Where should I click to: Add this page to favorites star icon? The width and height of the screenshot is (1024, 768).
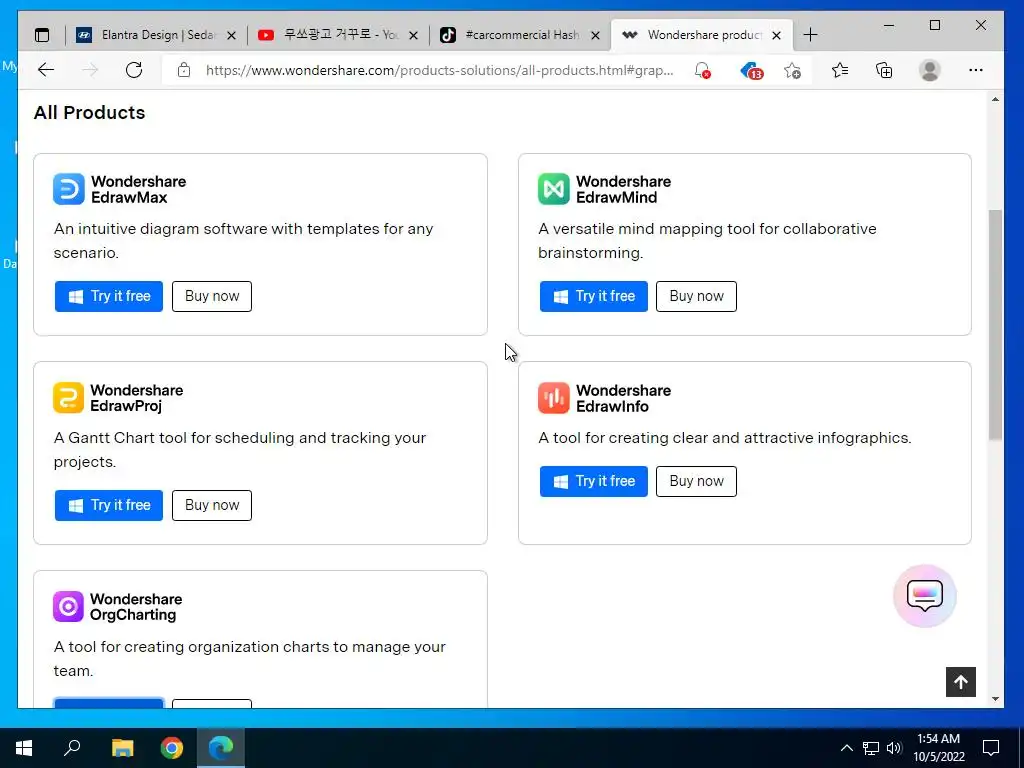[792, 70]
